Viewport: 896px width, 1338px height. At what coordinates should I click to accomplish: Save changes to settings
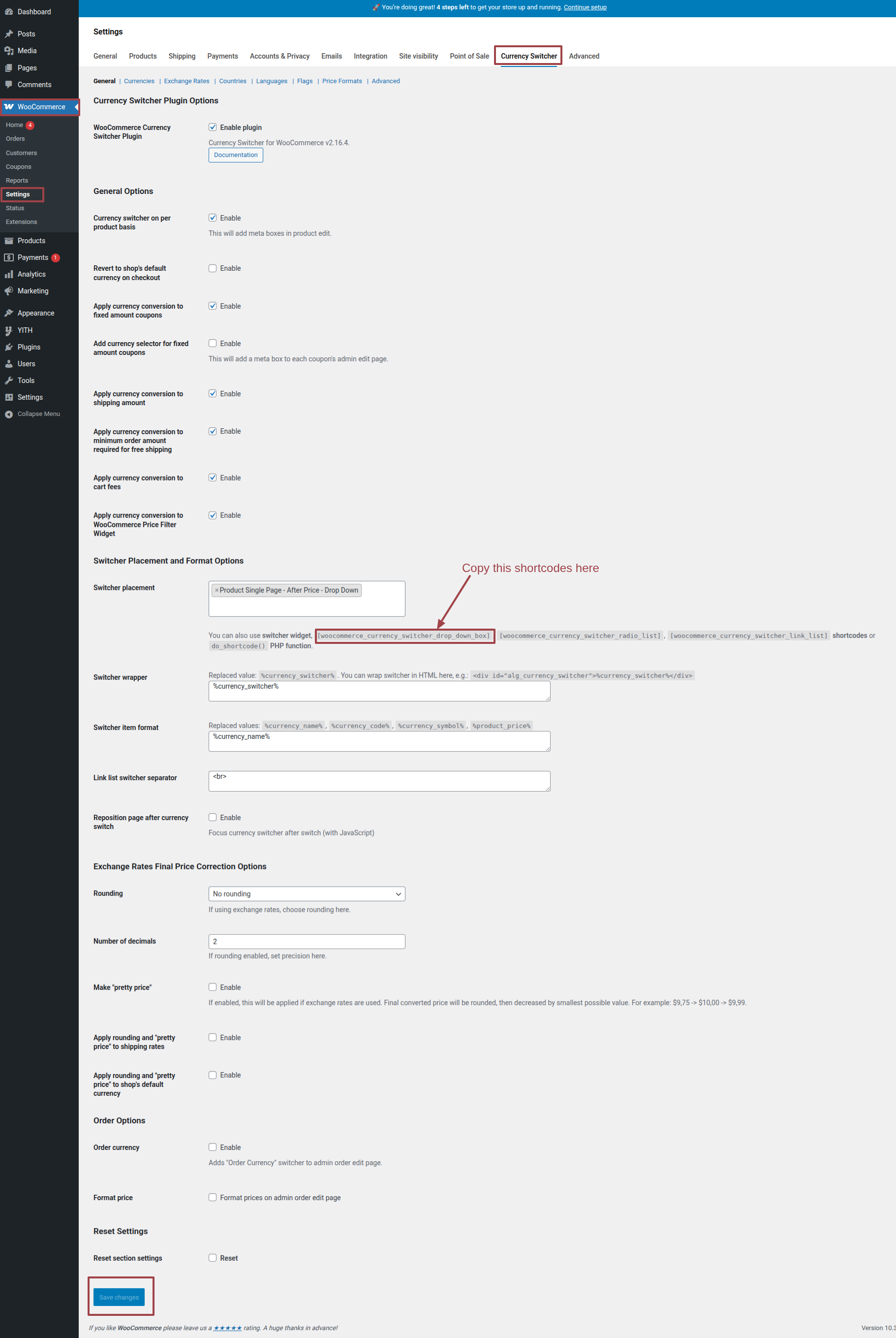119,1297
